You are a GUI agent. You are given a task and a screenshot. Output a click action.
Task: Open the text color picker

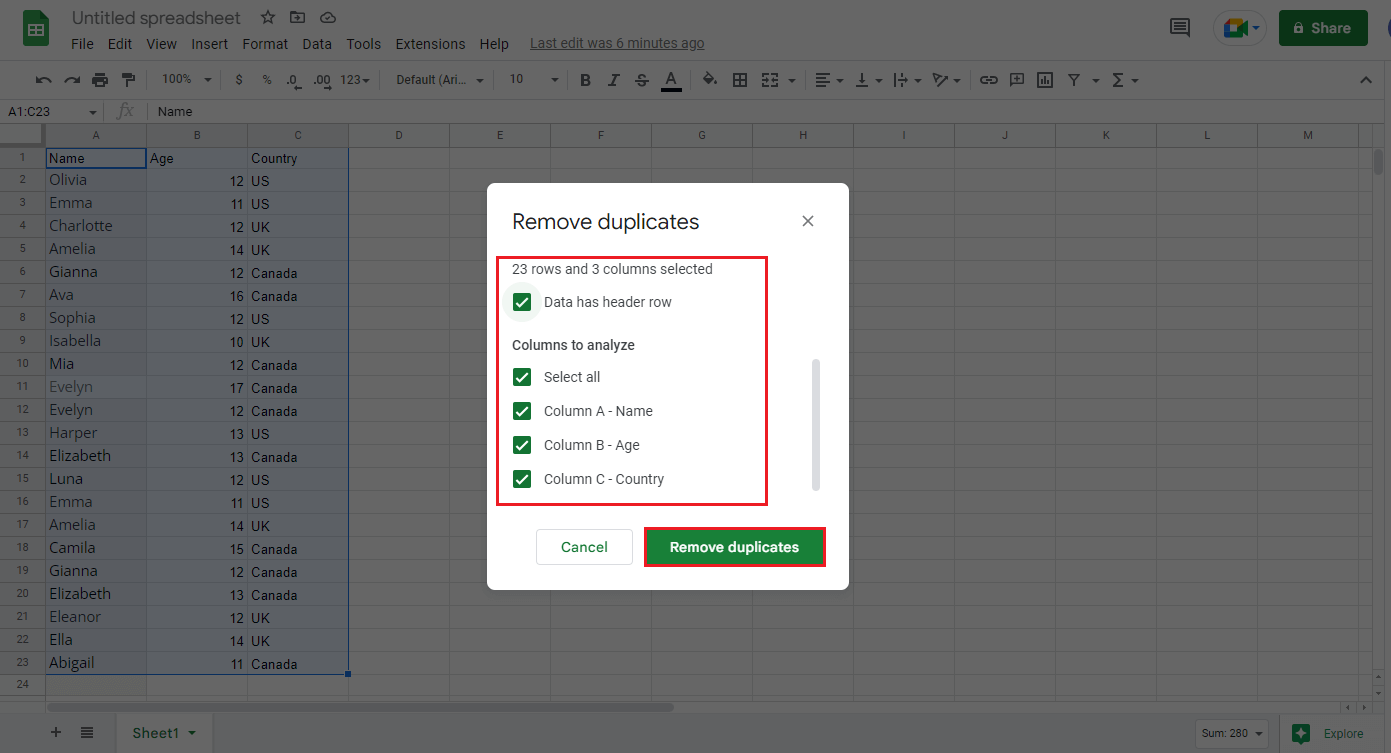point(671,79)
